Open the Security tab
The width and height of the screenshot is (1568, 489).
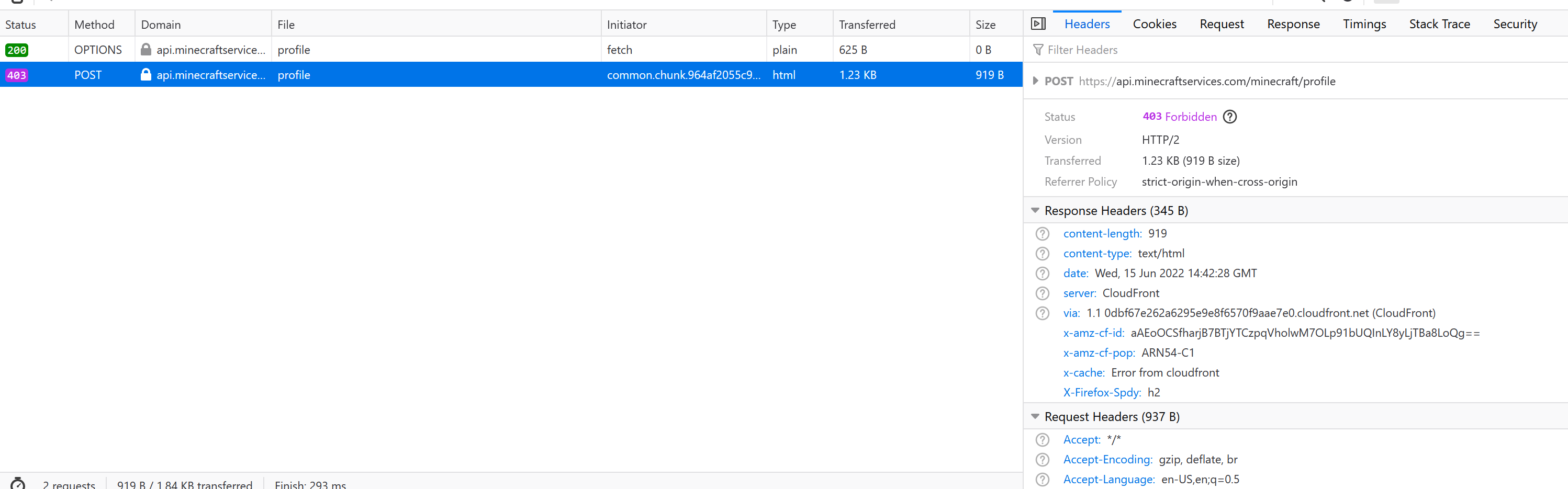1515,24
